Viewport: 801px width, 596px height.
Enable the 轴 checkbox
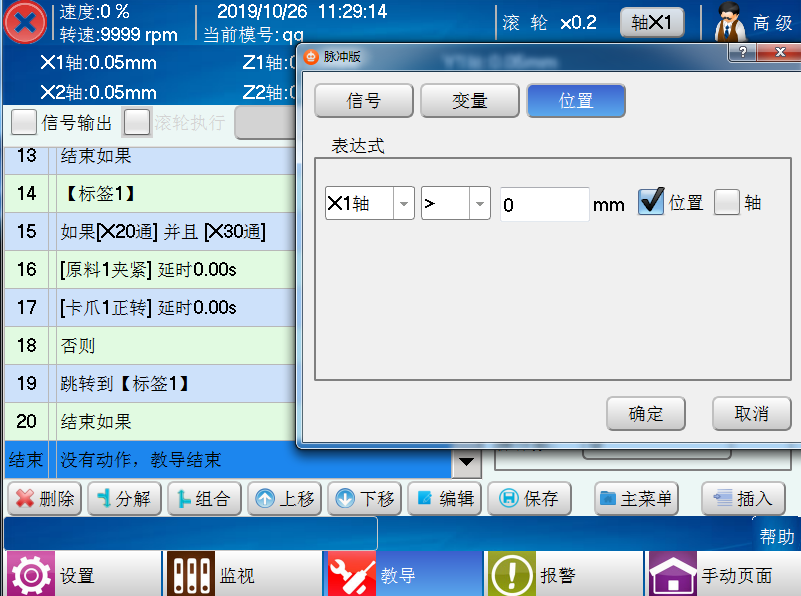coord(727,202)
